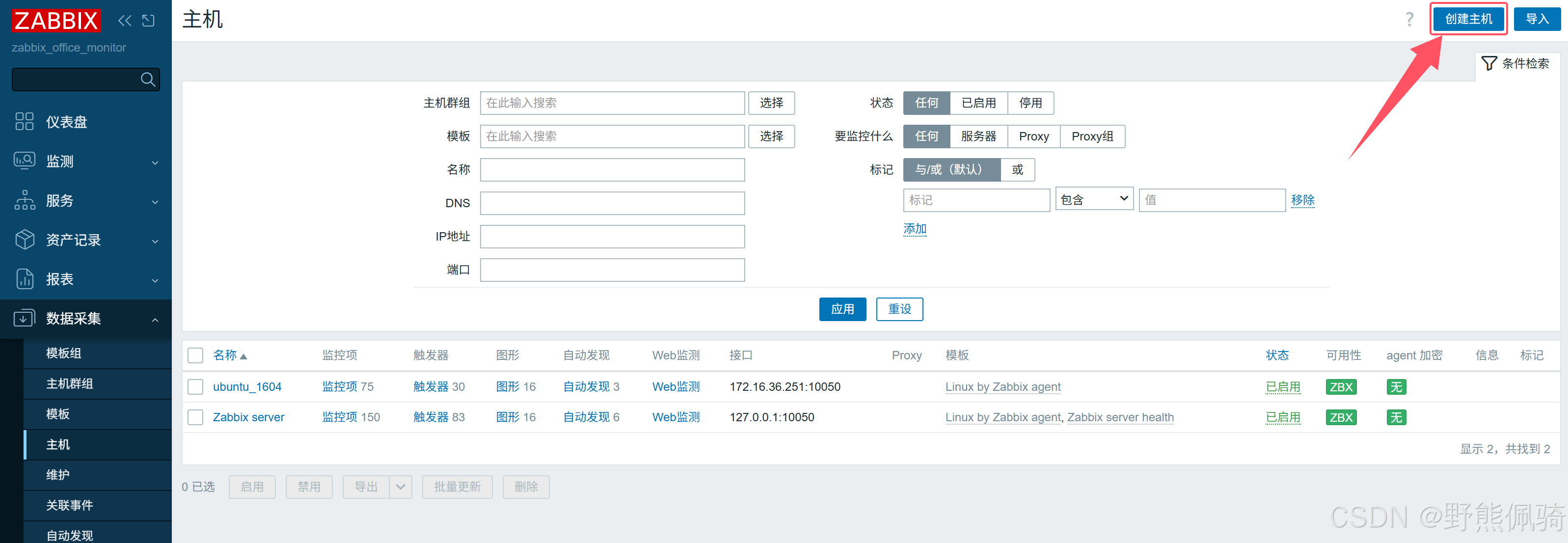Open the Dashboard (仪表盘) icon

point(25,121)
